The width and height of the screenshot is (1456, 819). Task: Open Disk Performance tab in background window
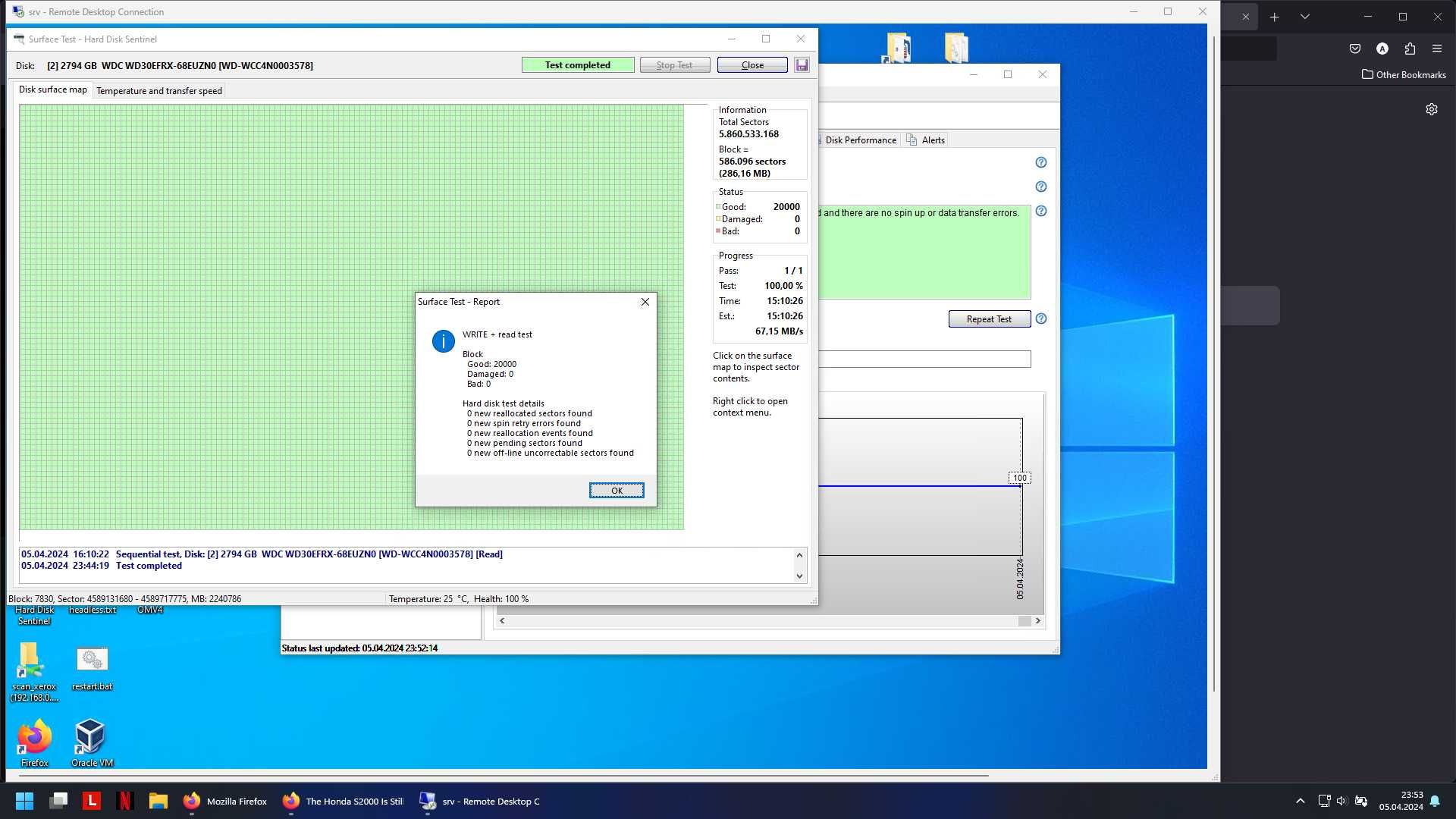(861, 140)
